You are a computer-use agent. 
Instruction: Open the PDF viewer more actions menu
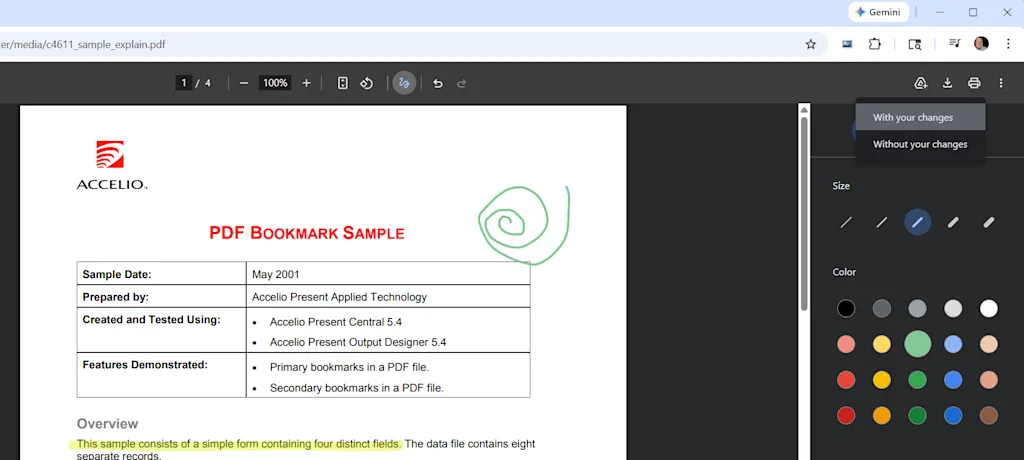click(1001, 83)
